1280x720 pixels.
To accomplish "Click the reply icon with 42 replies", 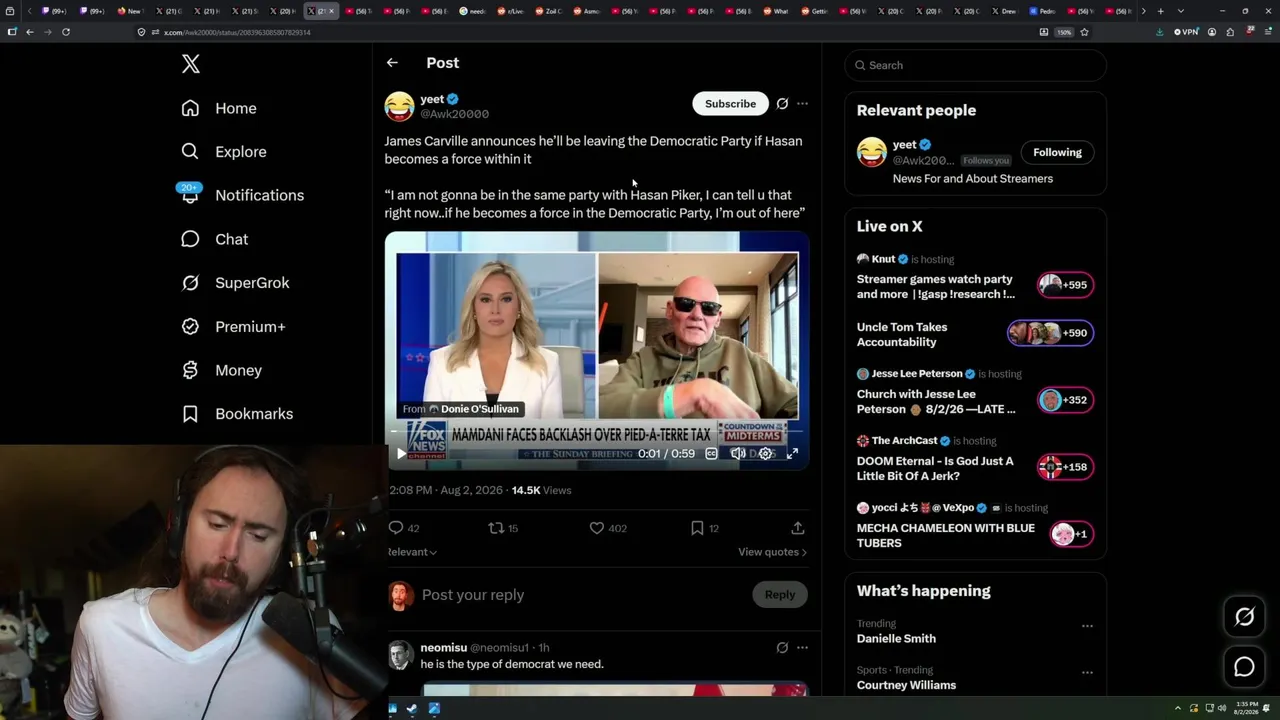I will [x=396, y=528].
